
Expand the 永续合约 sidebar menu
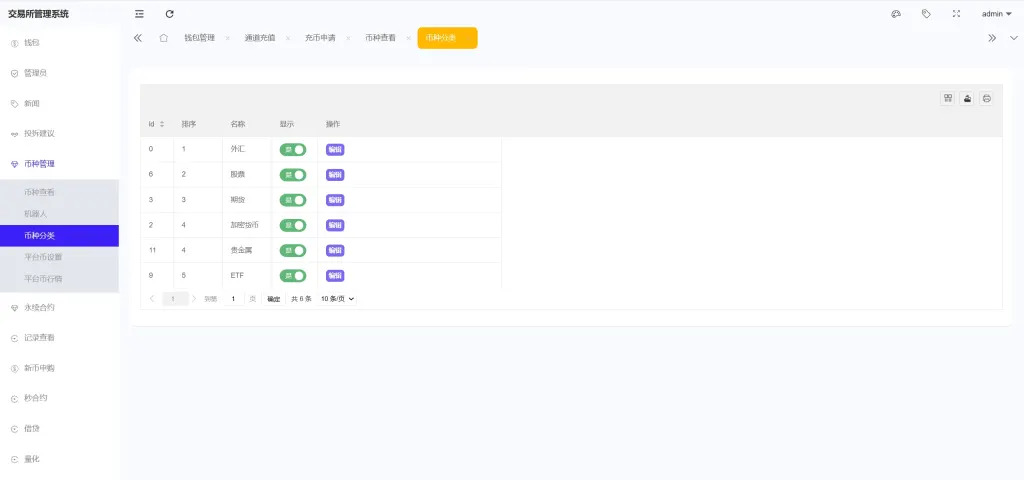point(59,308)
